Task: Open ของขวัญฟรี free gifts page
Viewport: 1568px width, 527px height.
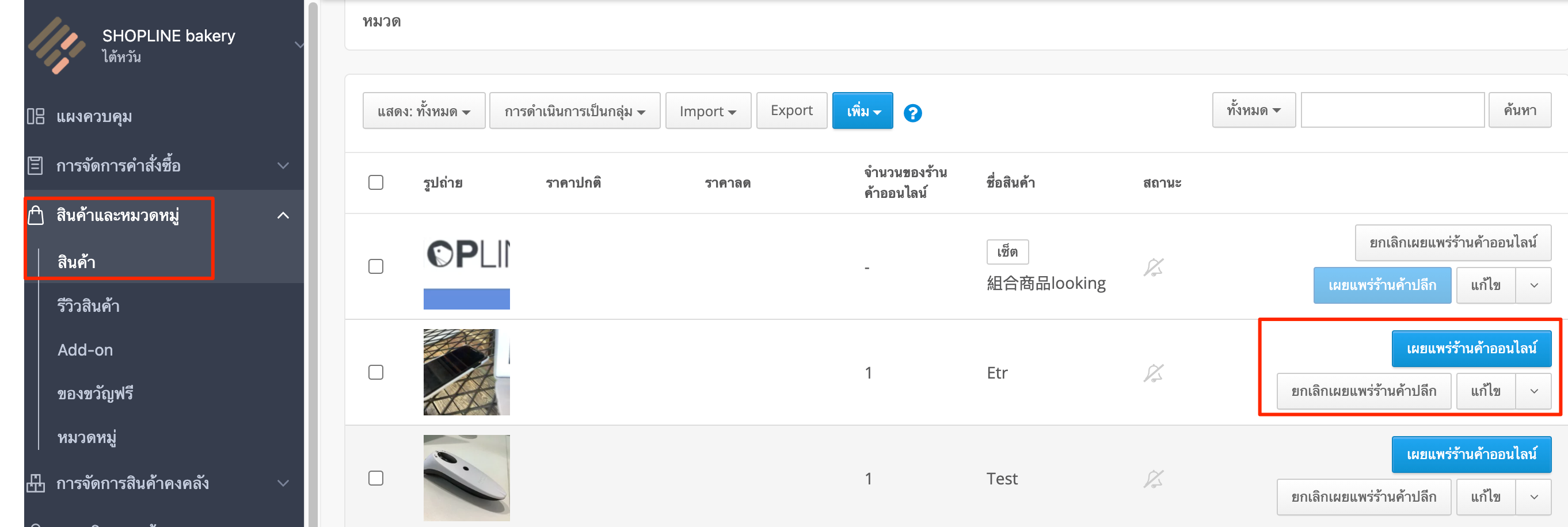Action: [x=95, y=394]
